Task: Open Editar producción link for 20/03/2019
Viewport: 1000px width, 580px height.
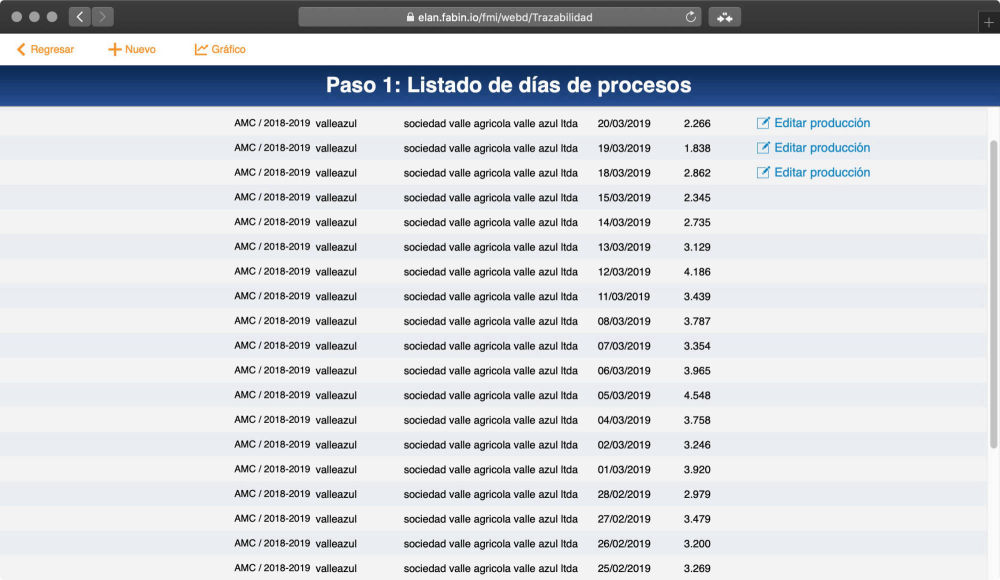Action: click(x=822, y=123)
